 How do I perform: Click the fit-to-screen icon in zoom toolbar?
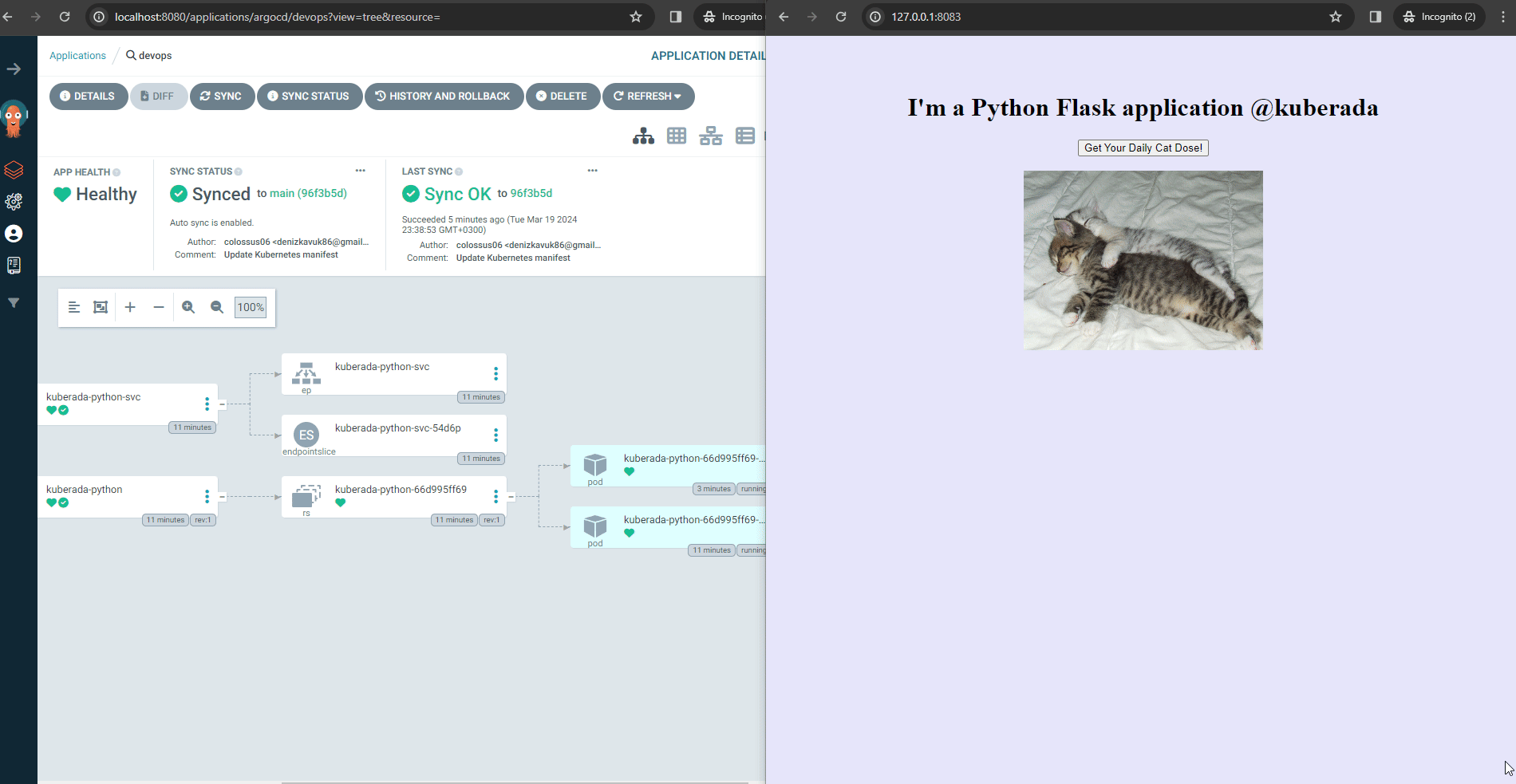point(101,307)
